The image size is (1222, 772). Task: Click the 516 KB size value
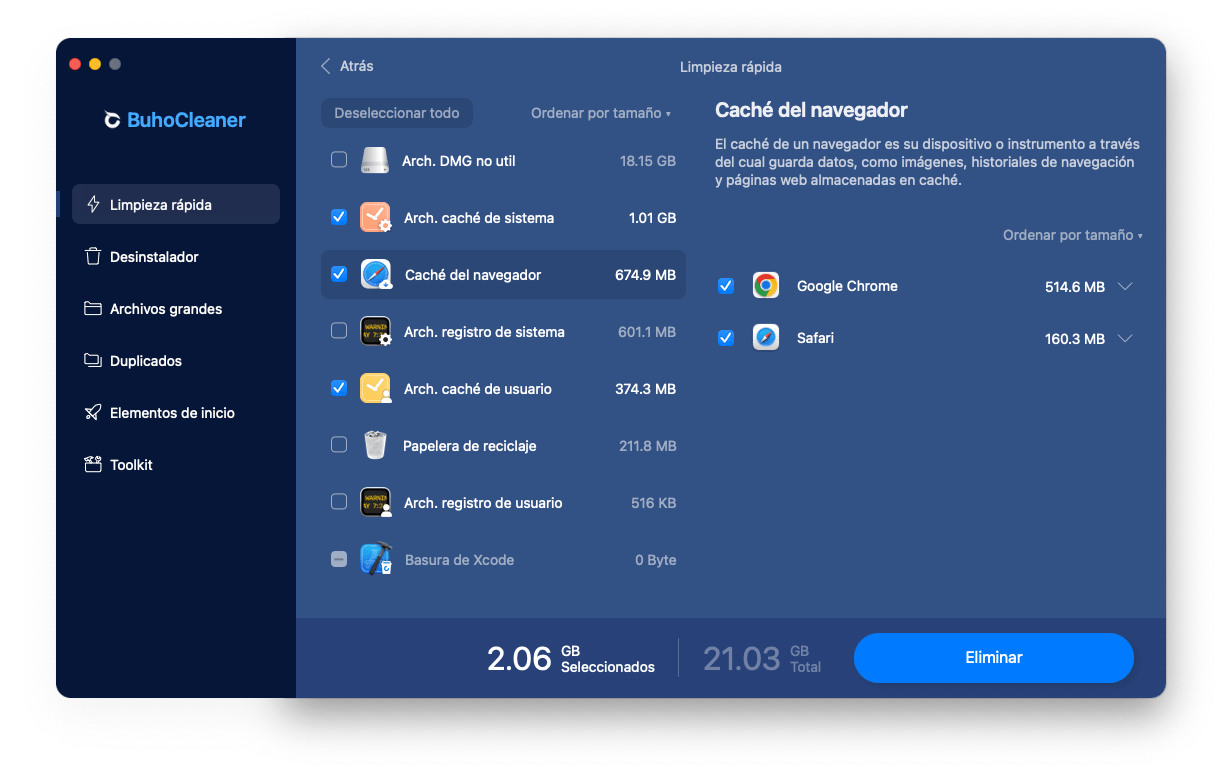coord(654,503)
